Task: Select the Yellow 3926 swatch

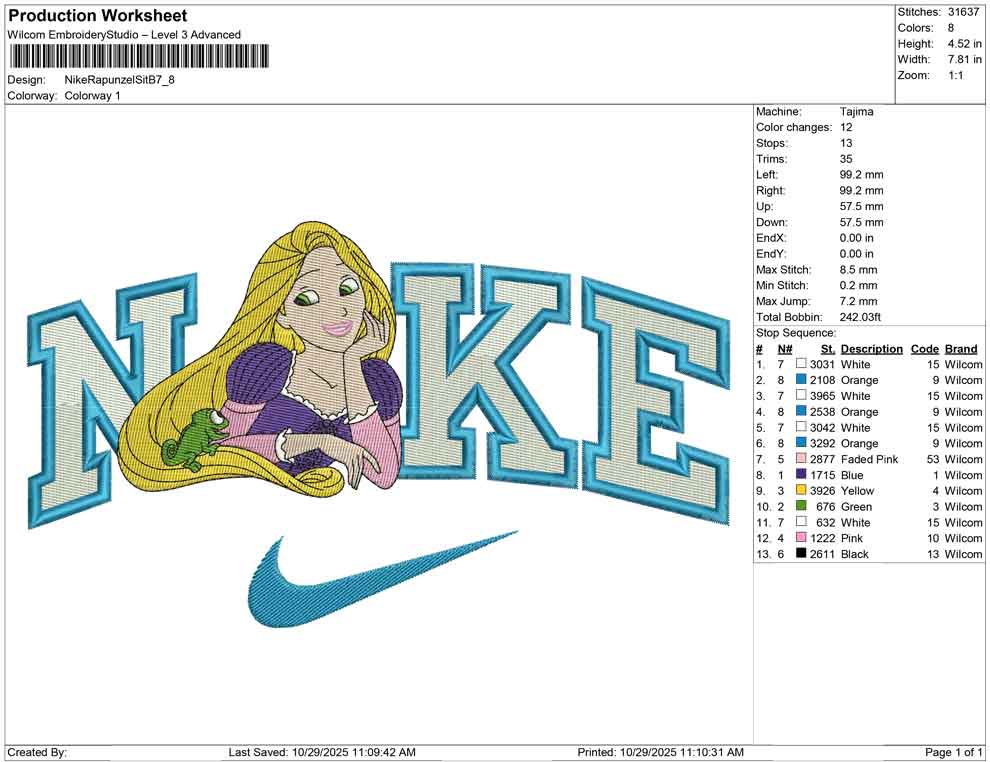Action: [800, 491]
